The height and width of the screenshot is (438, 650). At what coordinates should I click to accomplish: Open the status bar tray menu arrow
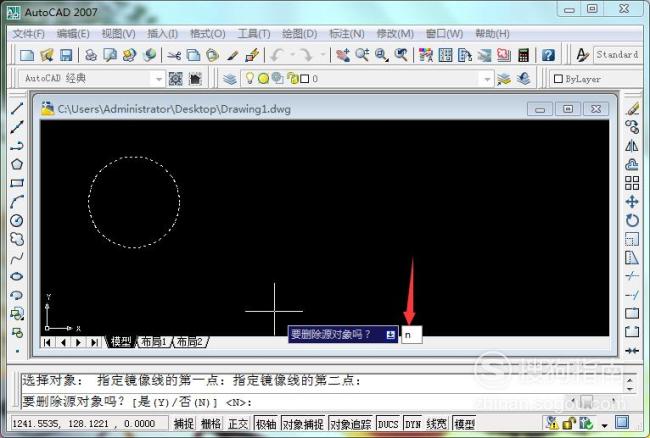click(x=604, y=425)
